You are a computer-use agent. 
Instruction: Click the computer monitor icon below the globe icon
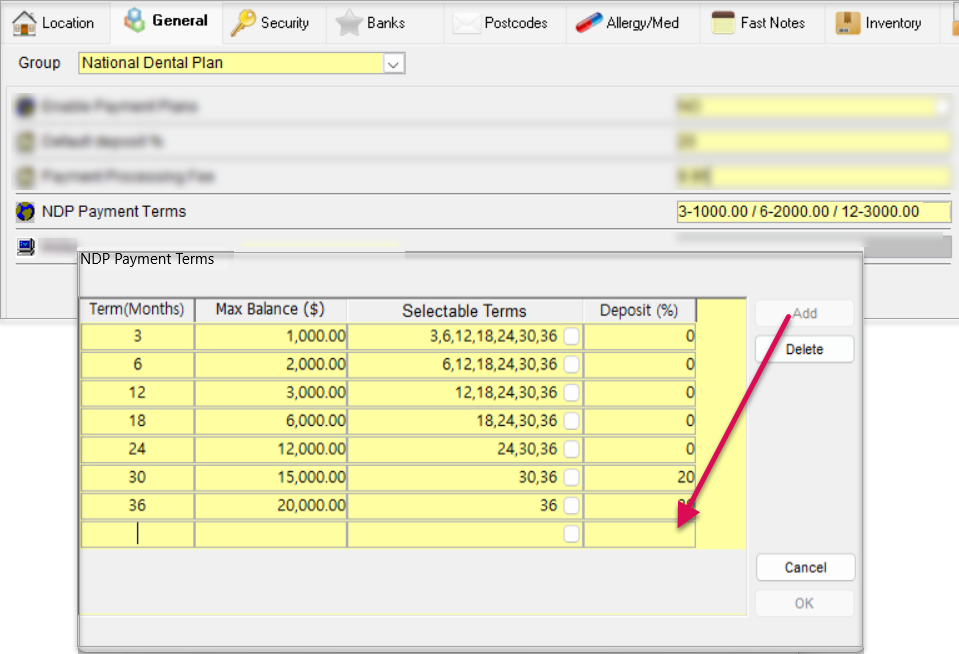click(x=26, y=247)
